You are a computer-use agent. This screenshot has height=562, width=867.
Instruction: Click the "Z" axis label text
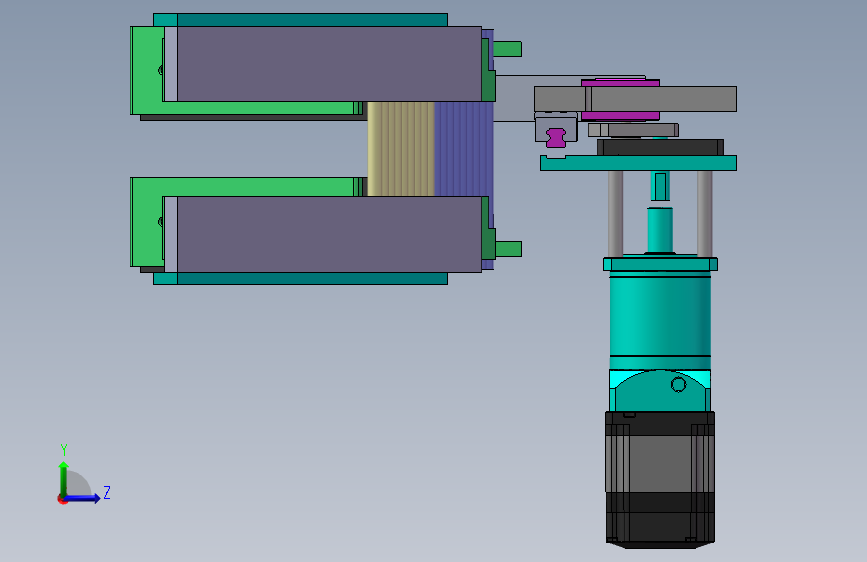pos(107,492)
